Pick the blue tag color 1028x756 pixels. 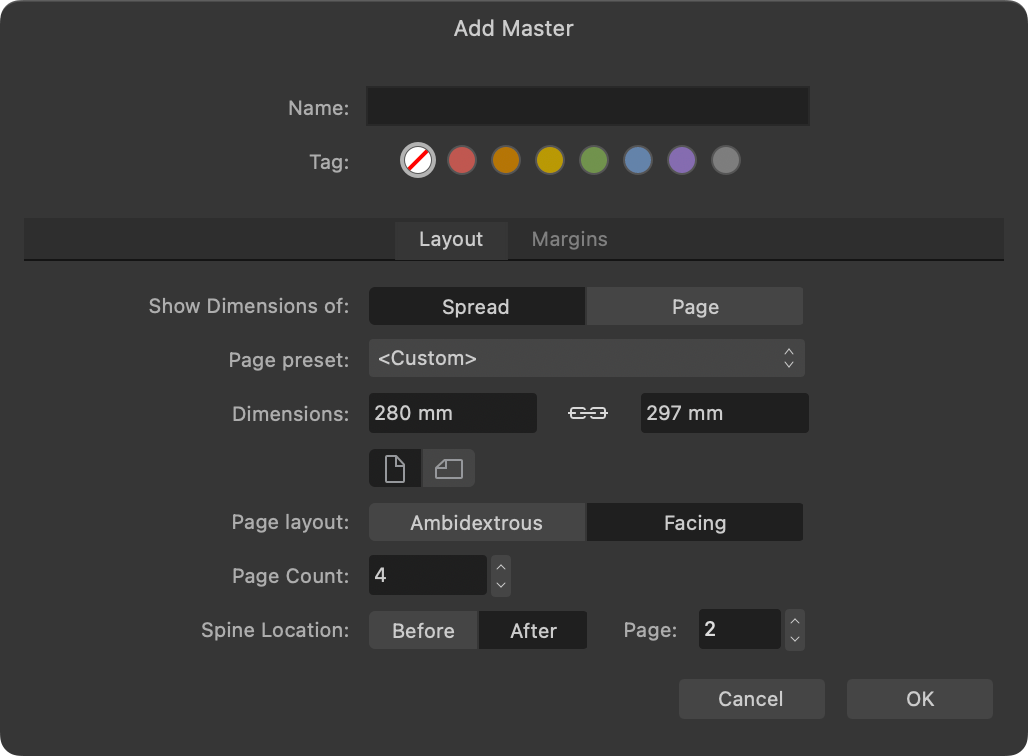[637, 160]
